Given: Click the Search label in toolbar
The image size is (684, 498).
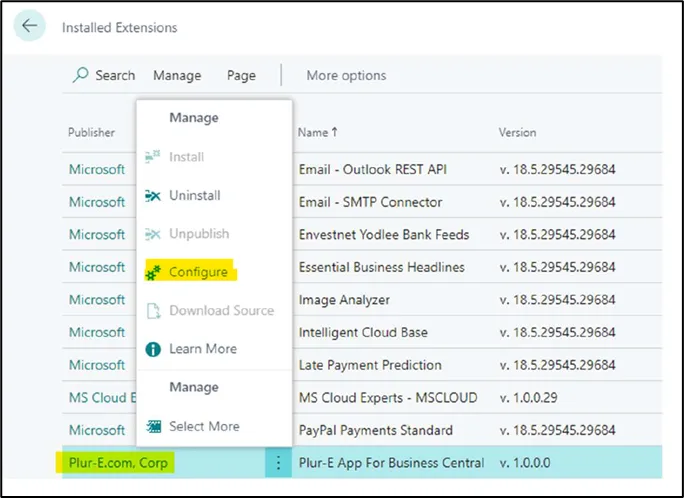Looking at the screenshot, I should point(115,75).
